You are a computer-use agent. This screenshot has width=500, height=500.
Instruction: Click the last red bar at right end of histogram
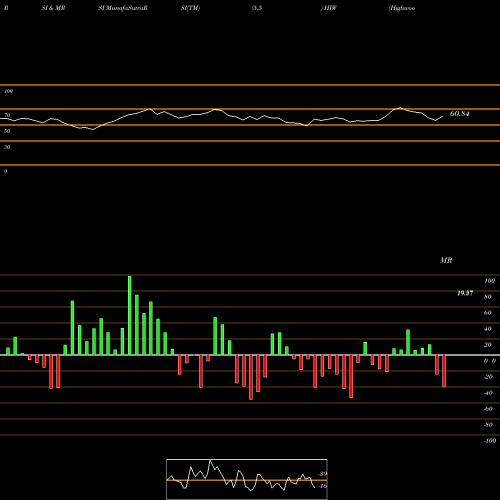[x=444, y=371]
